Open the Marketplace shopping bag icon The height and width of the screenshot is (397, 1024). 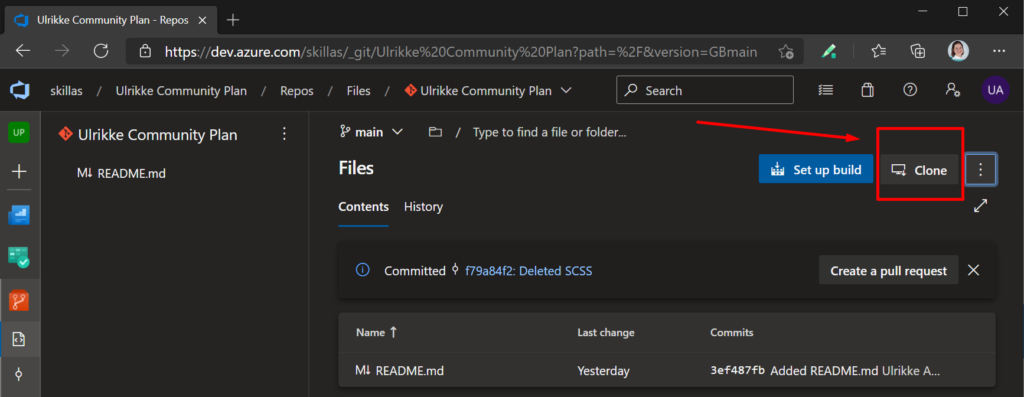pyautogui.click(x=867, y=91)
